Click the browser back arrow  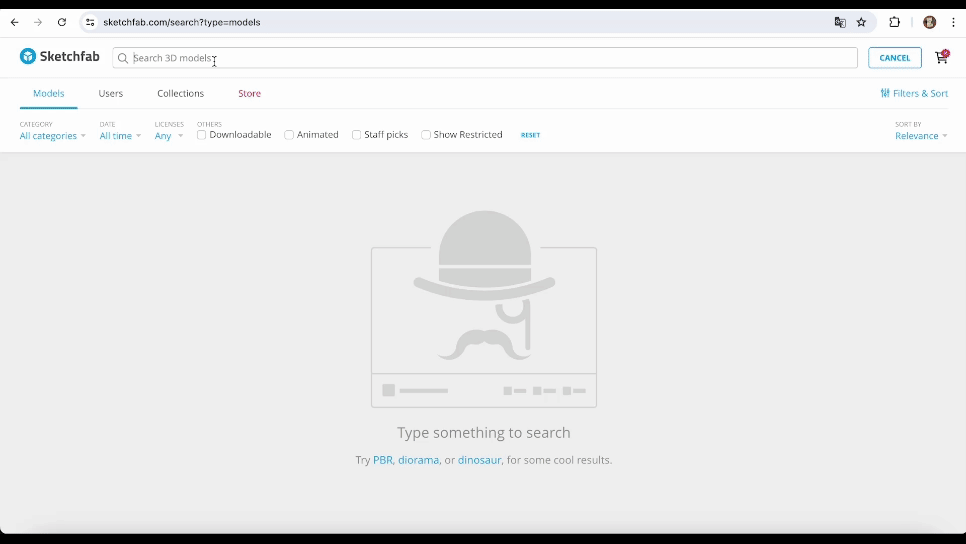15,22
